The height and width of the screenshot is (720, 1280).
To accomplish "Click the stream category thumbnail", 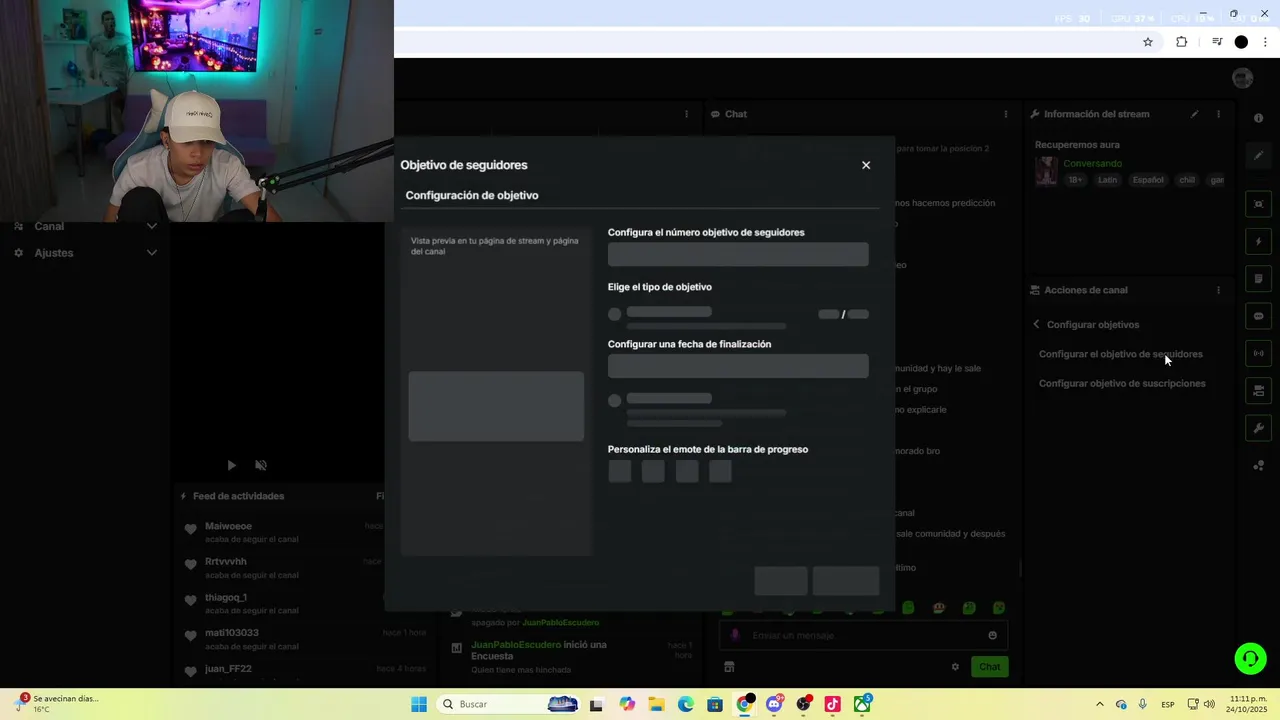I will [x=1046, y=171].
